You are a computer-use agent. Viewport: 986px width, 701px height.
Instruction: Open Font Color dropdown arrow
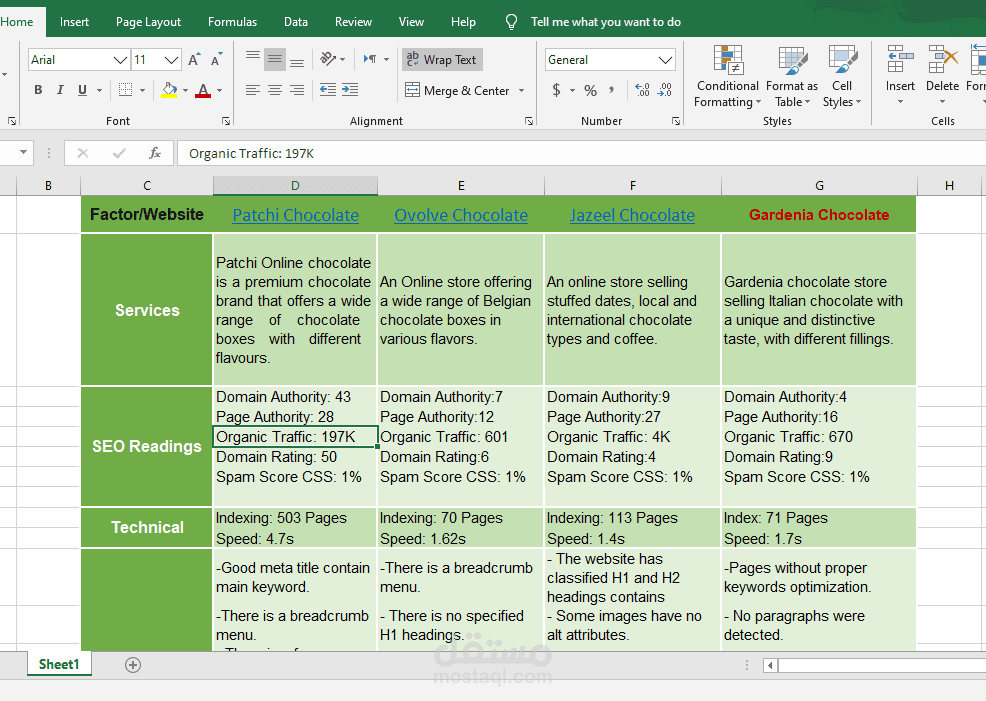(x=219, y=91)
